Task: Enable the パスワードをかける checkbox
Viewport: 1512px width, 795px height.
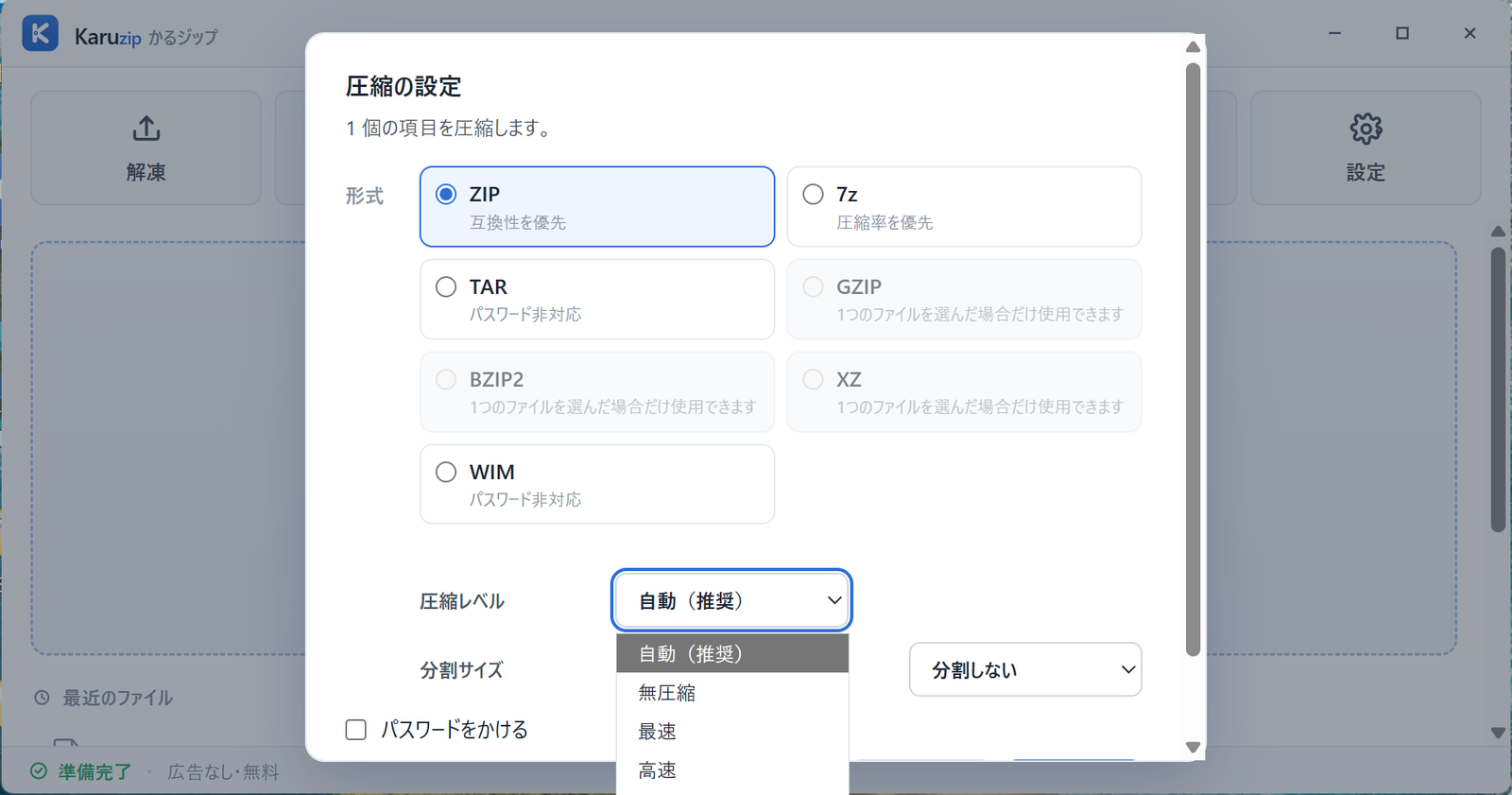Action: coord(356,730)
